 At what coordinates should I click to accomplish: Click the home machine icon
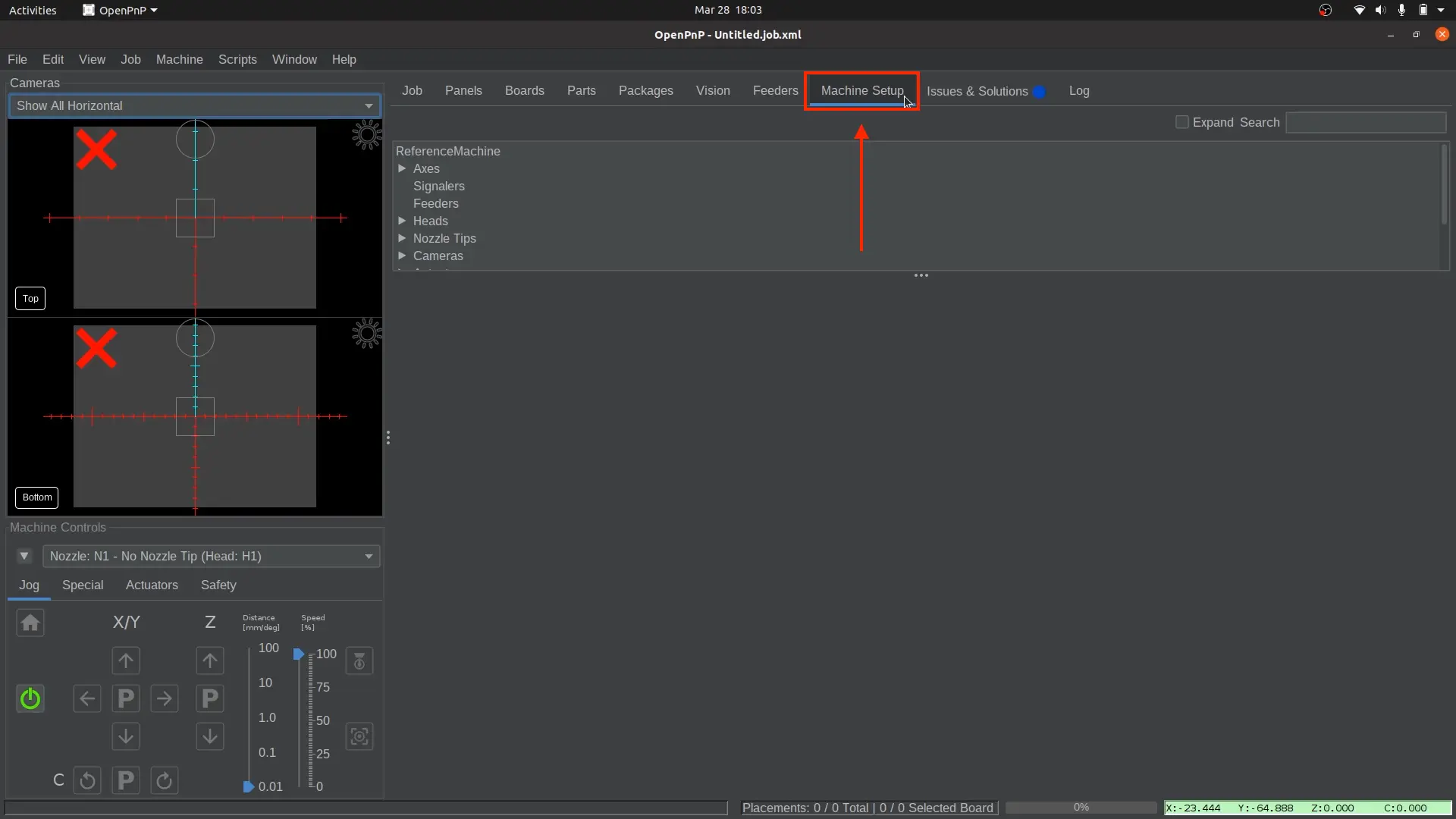(x=30, y=623)
